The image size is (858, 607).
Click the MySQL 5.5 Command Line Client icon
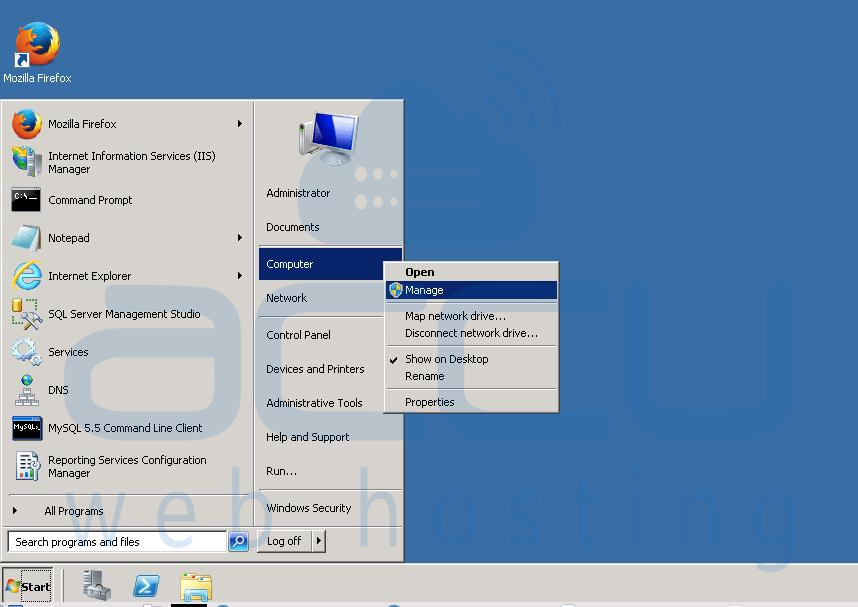coord(27,428)
